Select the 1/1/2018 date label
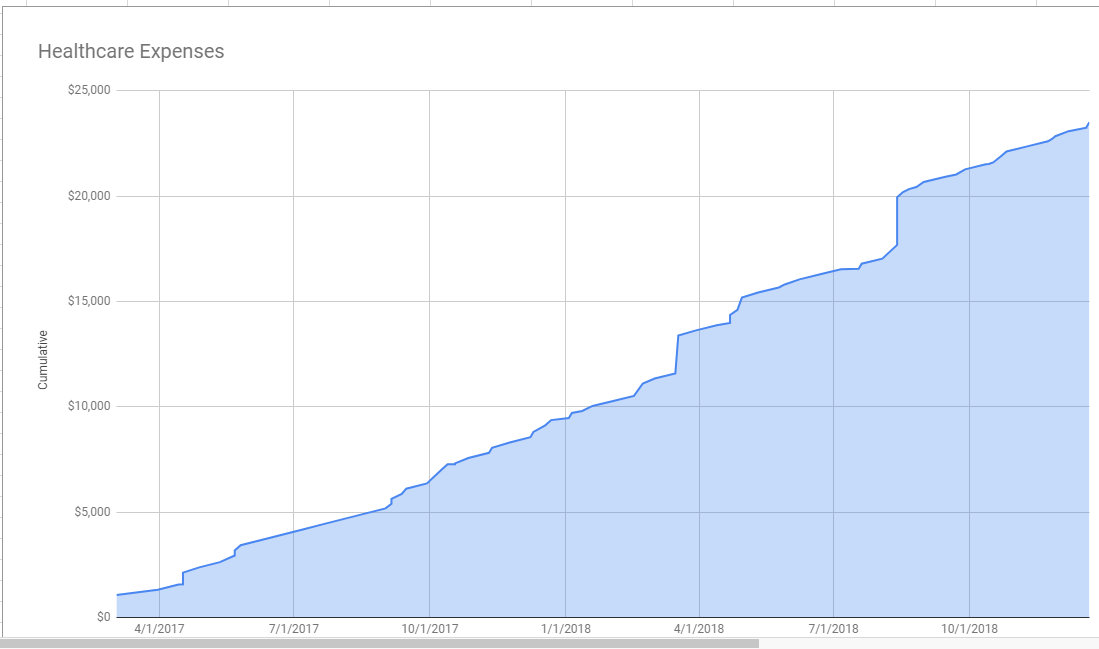 [x=565, y=629]
